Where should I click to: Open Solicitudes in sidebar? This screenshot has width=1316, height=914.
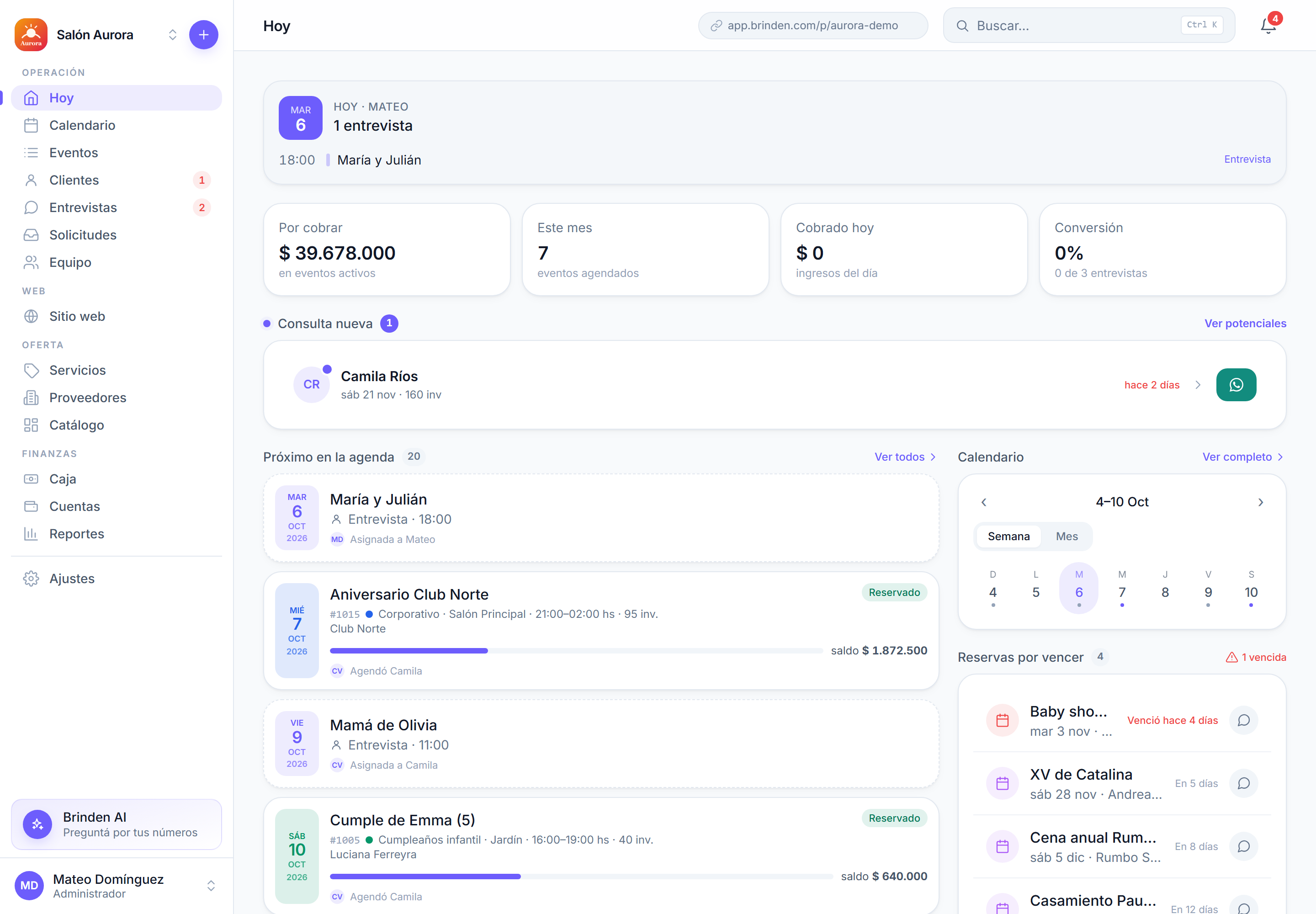click(116, 235)
